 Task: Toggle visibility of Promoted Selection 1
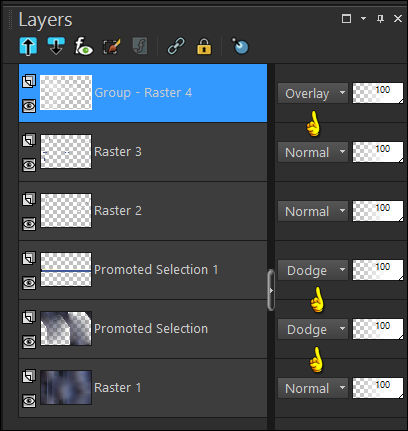(x=29, y=283)
